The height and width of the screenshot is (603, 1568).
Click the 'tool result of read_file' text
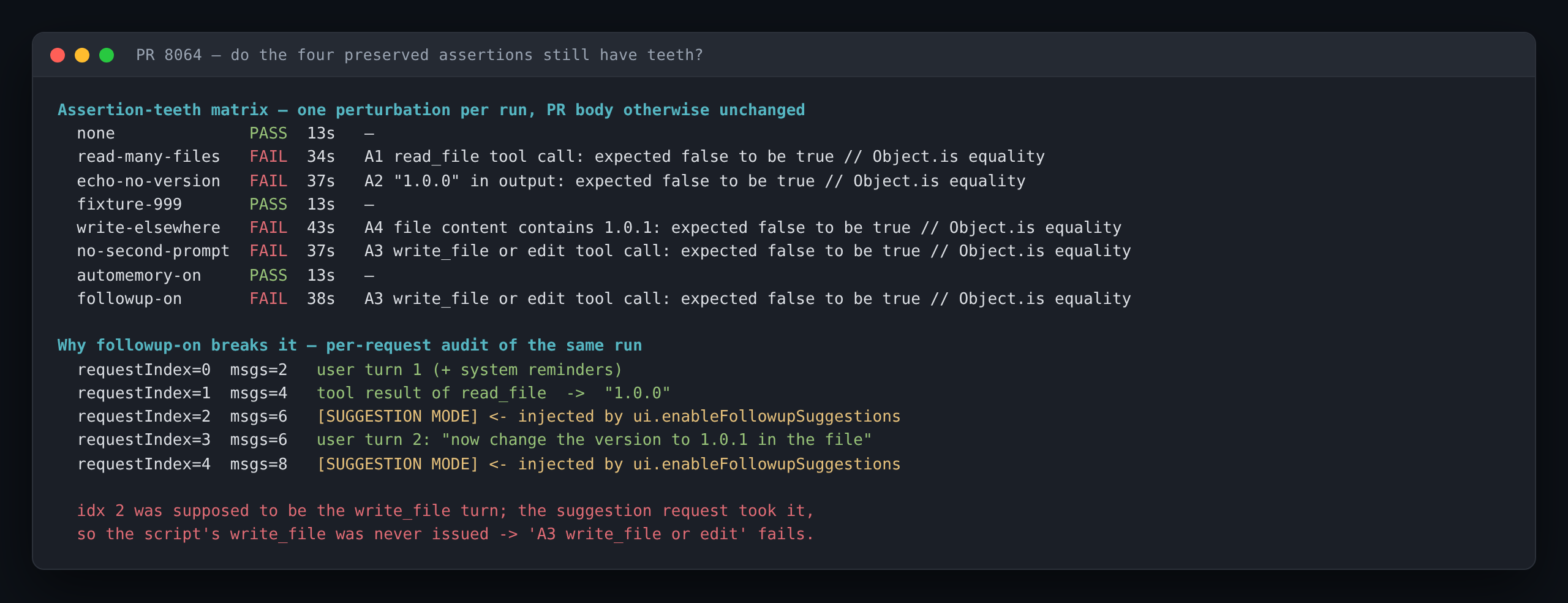[431, 393]
